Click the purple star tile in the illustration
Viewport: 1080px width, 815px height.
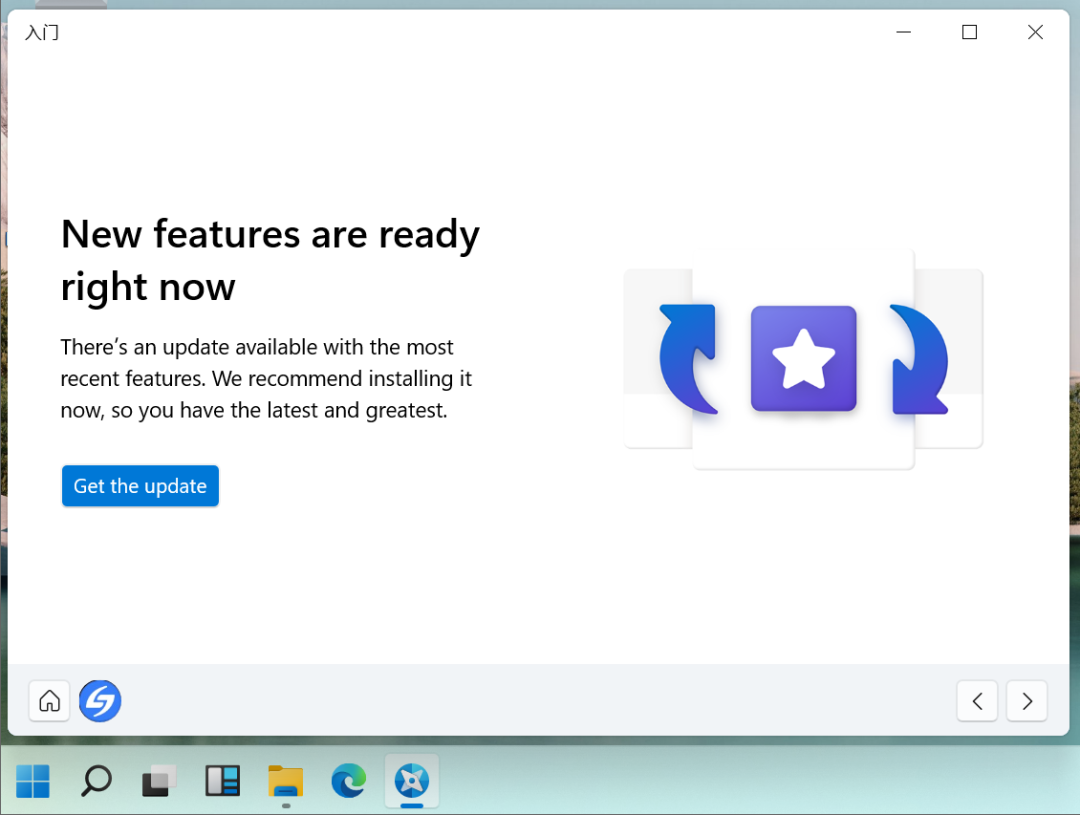coord(803,358)
